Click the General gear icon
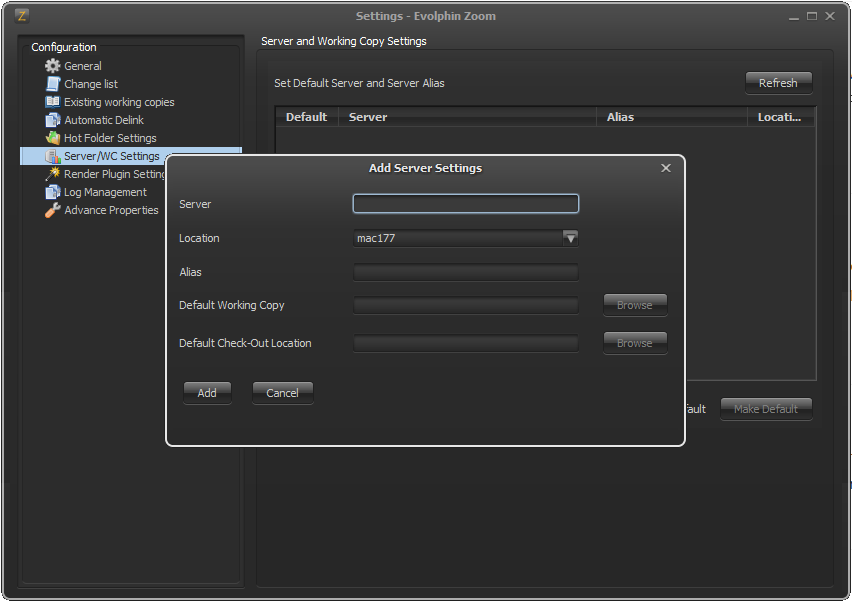 point(53,66)
